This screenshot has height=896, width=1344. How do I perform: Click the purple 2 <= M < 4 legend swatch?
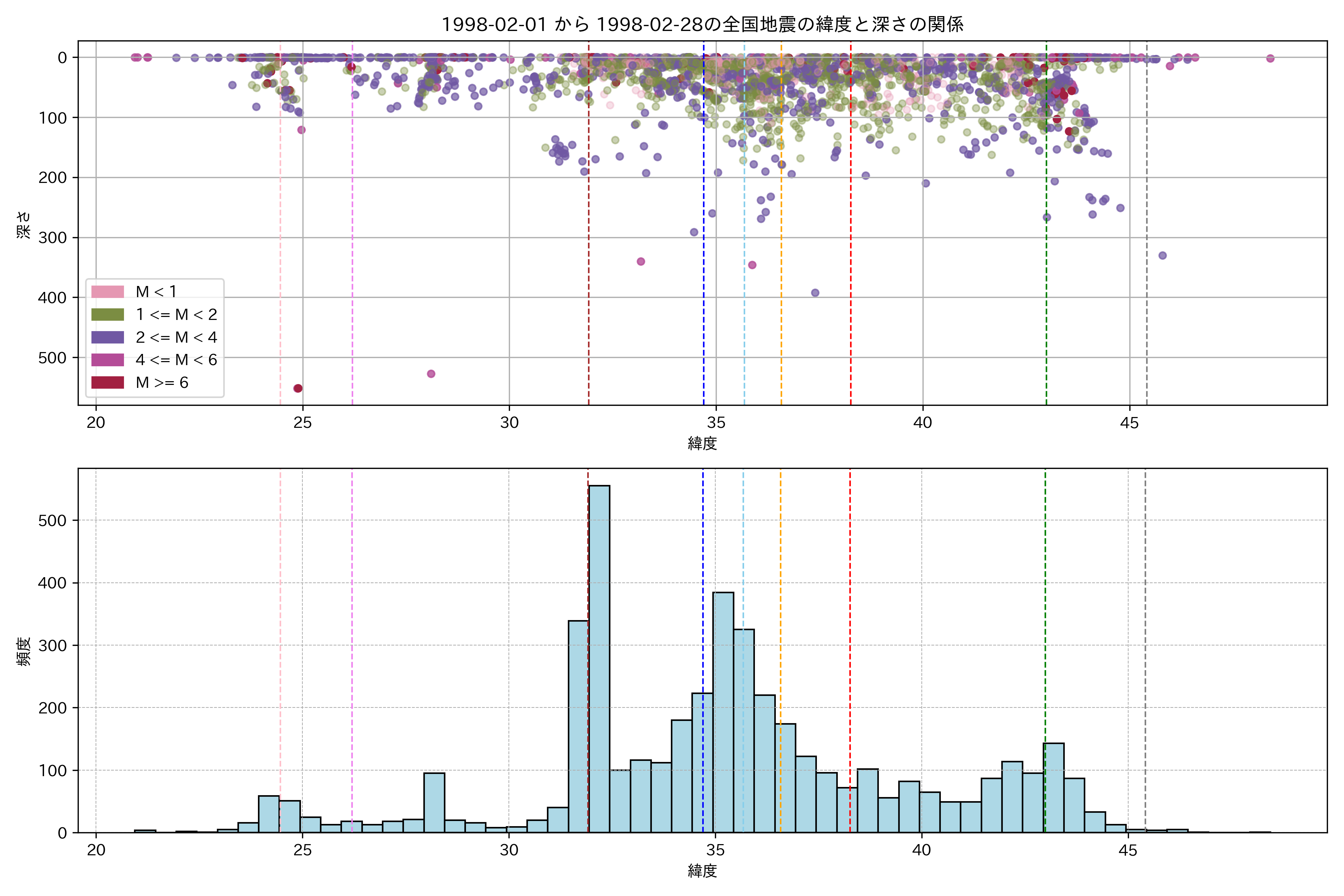[x=108, y=337]
